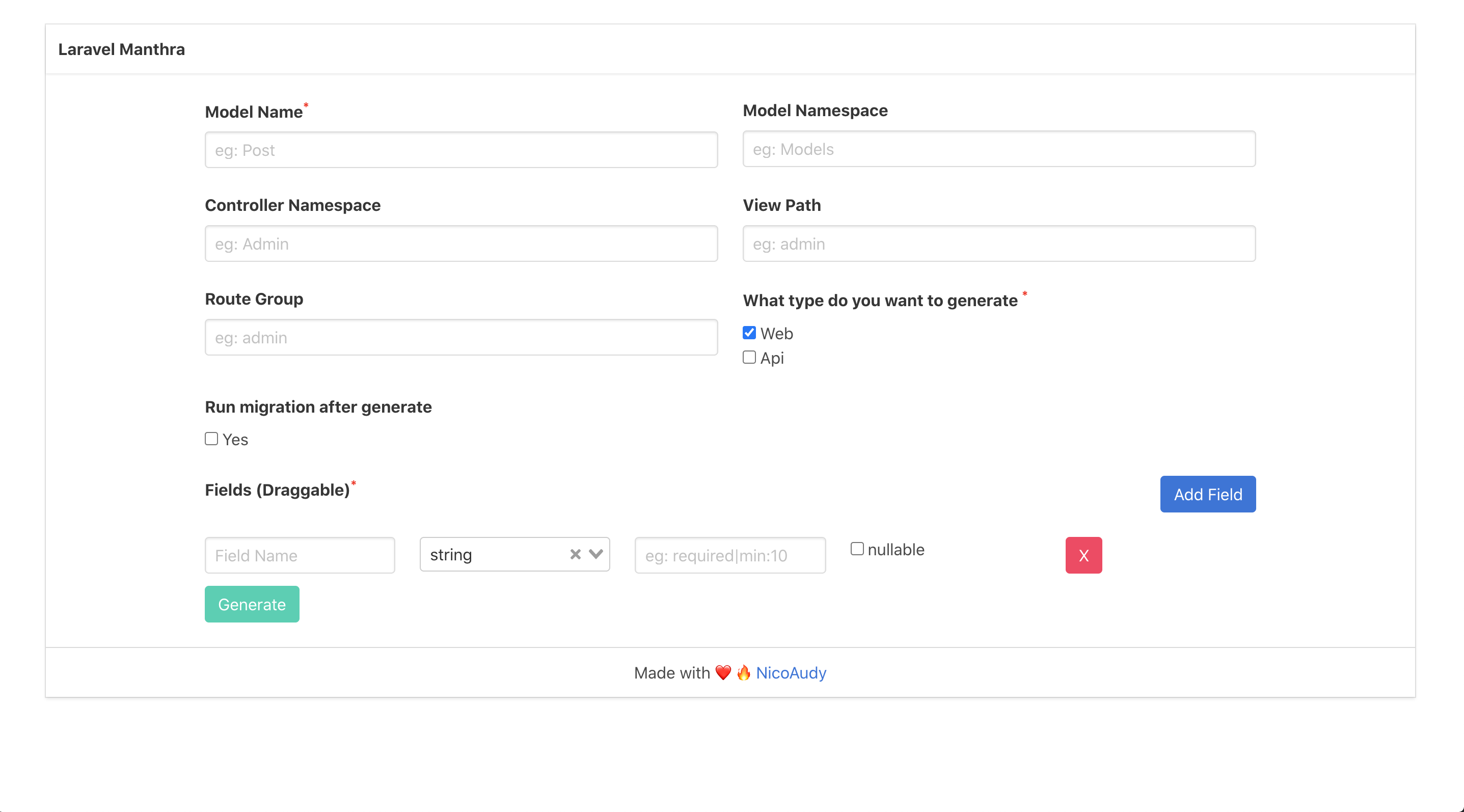Toggle the Web generate type checkbox

(749, 333)
